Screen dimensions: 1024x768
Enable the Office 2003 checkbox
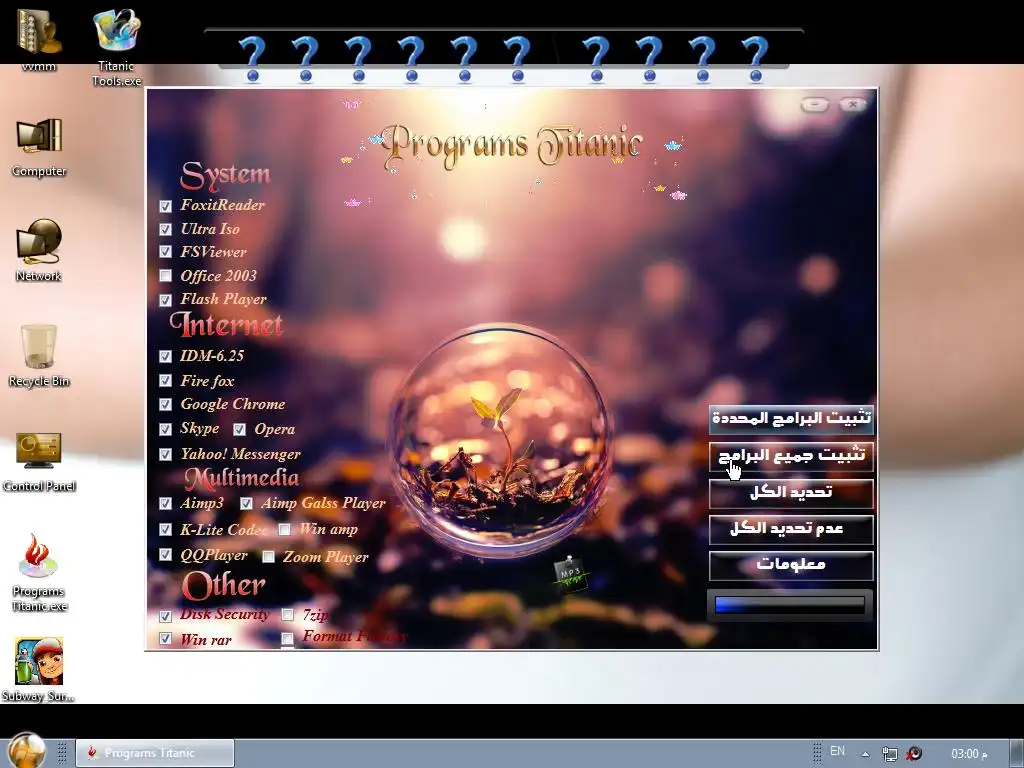point(165,276)
